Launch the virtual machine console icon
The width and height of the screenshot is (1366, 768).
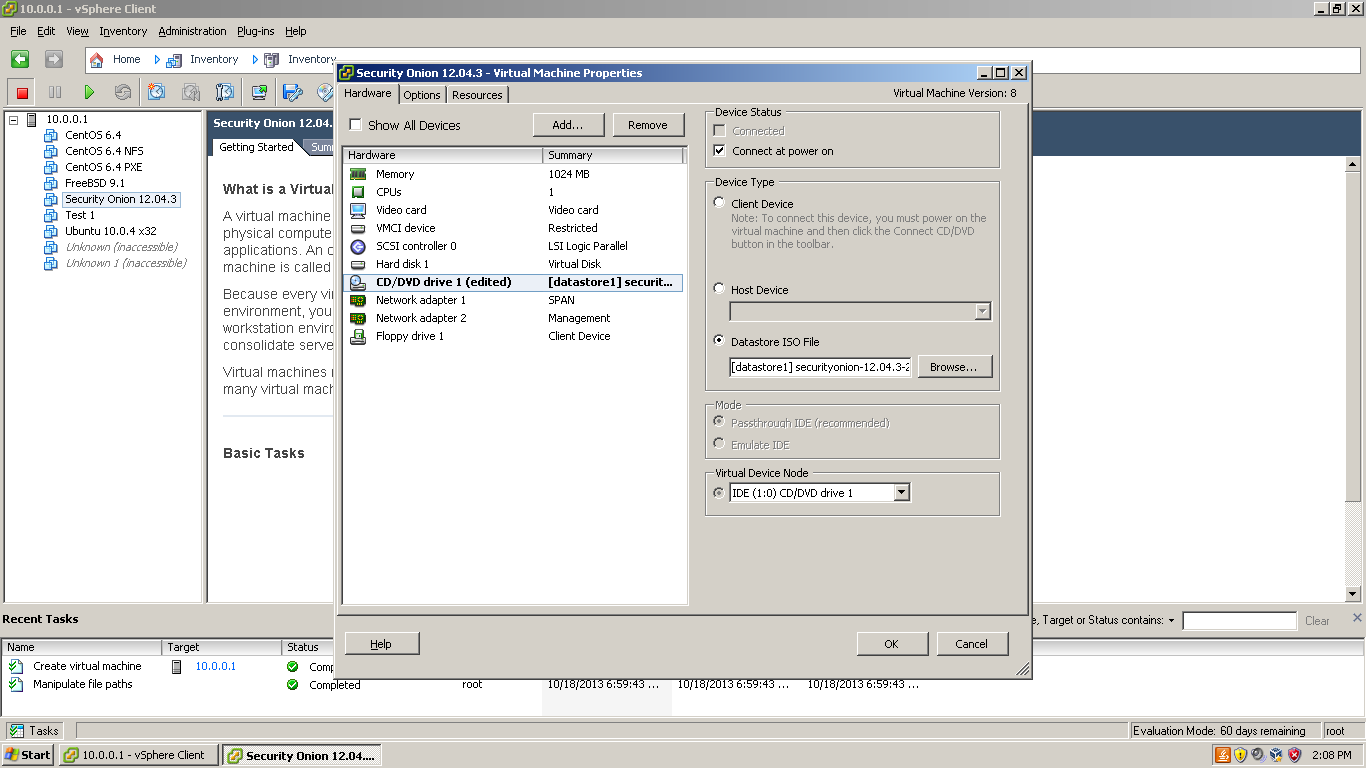tap(258, 91)
